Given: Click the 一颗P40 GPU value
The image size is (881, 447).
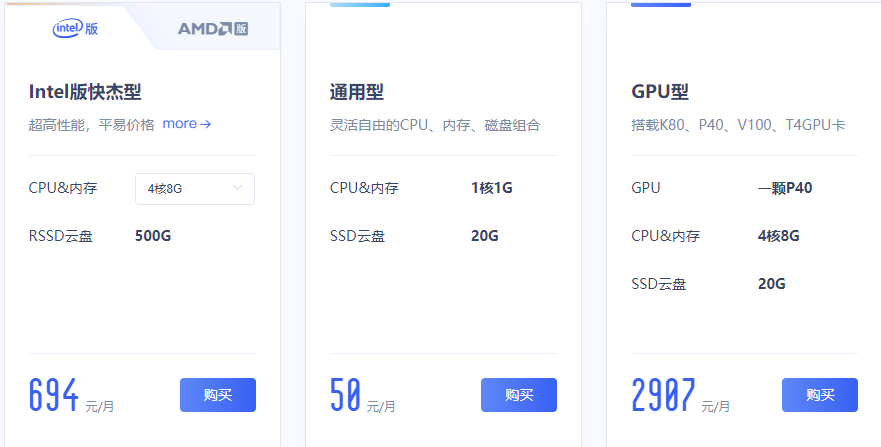Looking at the screenshot, I should pos(785,188).
